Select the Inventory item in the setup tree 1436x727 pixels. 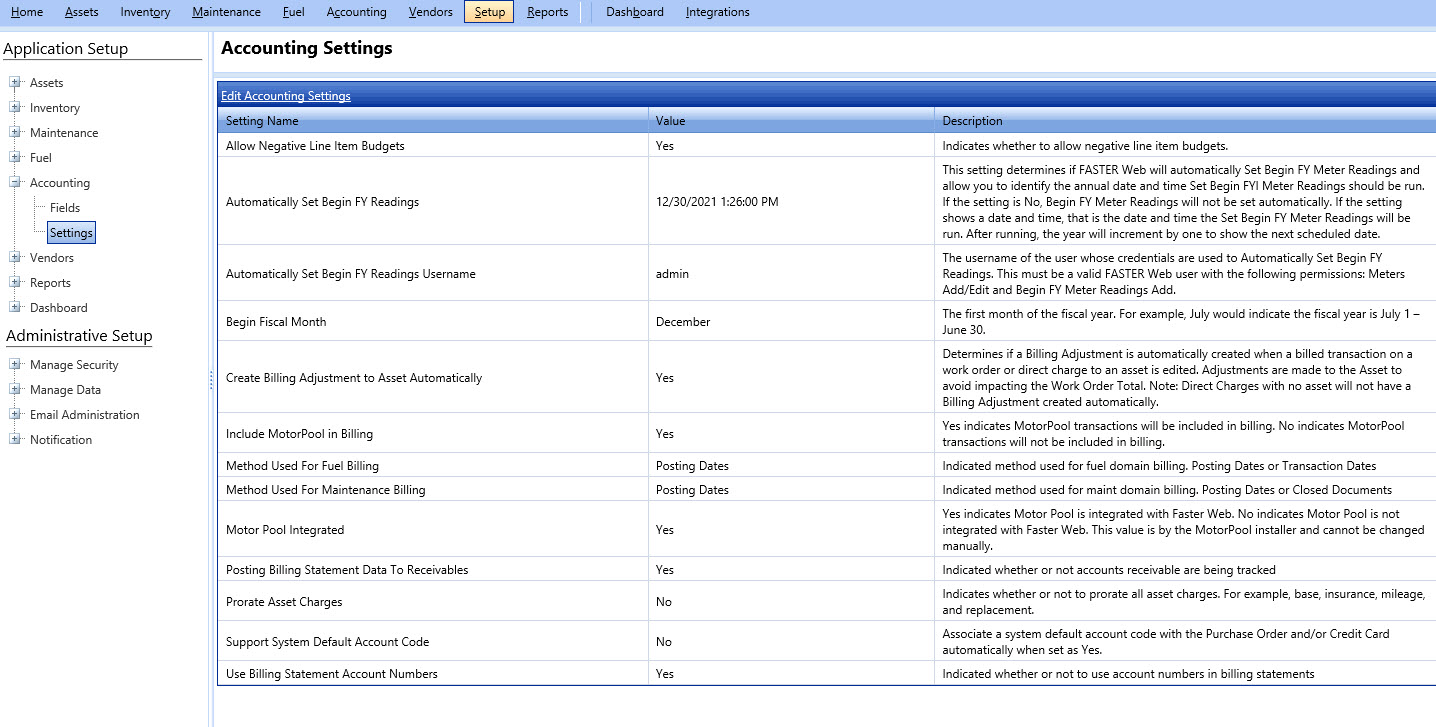pos(55,107)
